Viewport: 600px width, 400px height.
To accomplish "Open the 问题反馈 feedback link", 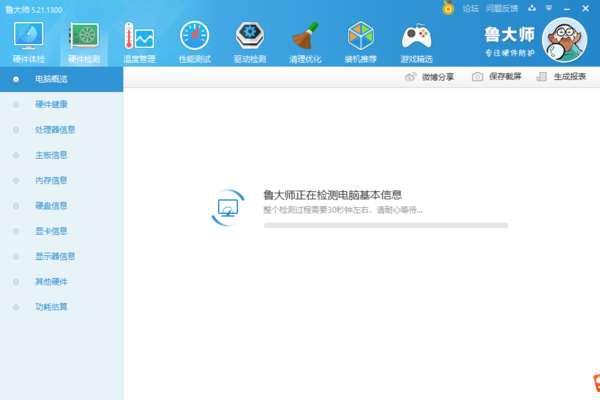I will tap(501, 8).
